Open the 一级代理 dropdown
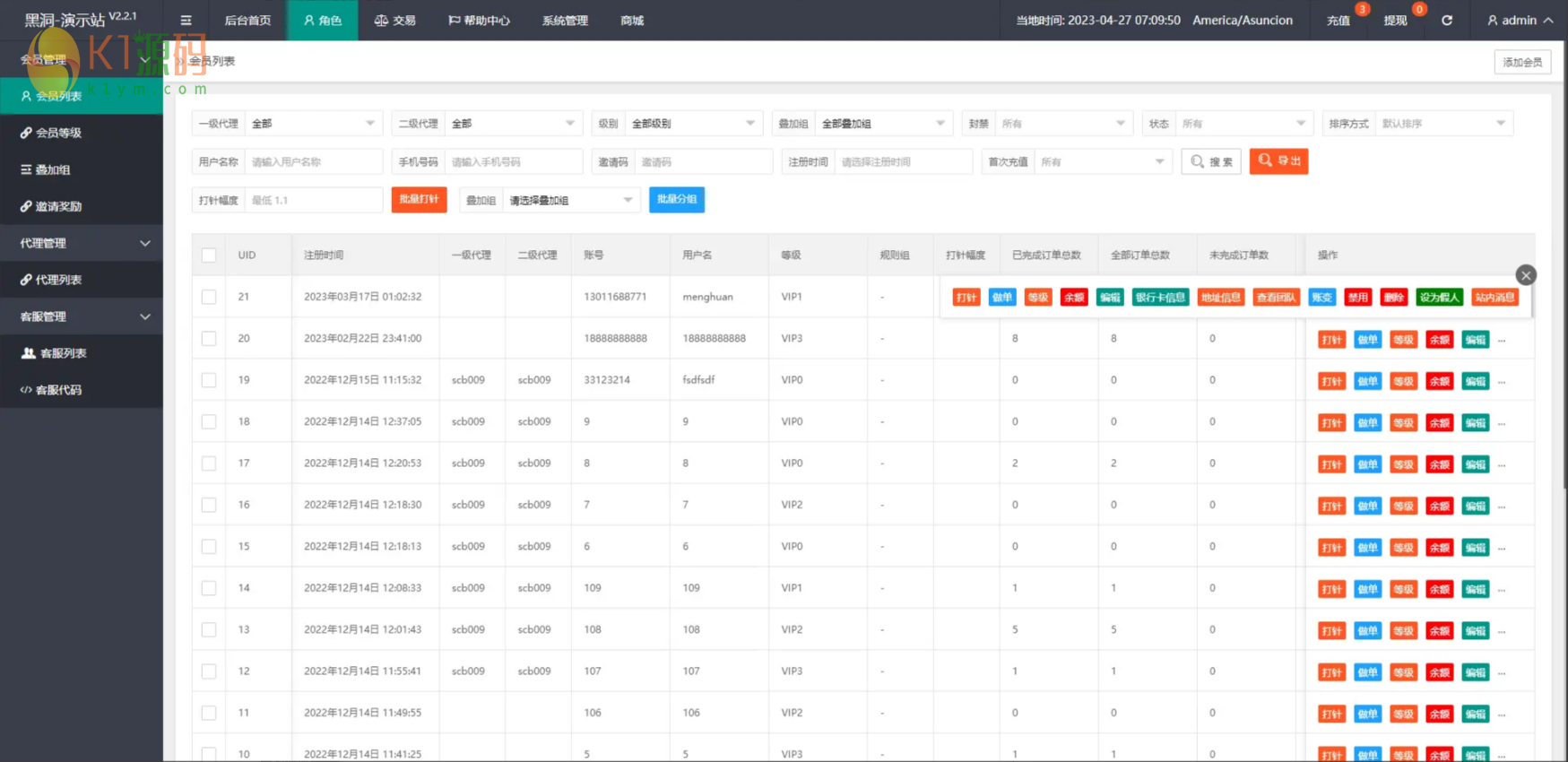This screenshot has width=1568, height=762. [x=312, y=124]
